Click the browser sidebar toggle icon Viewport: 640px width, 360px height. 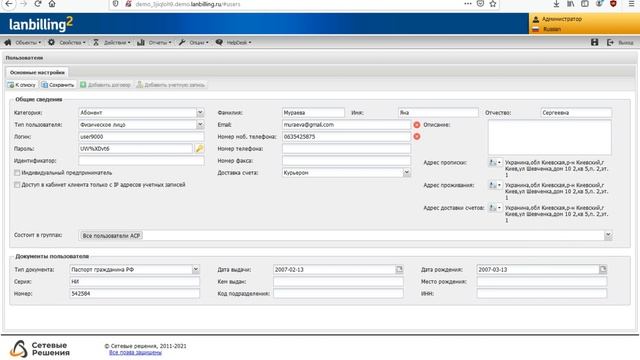(585, 4)
